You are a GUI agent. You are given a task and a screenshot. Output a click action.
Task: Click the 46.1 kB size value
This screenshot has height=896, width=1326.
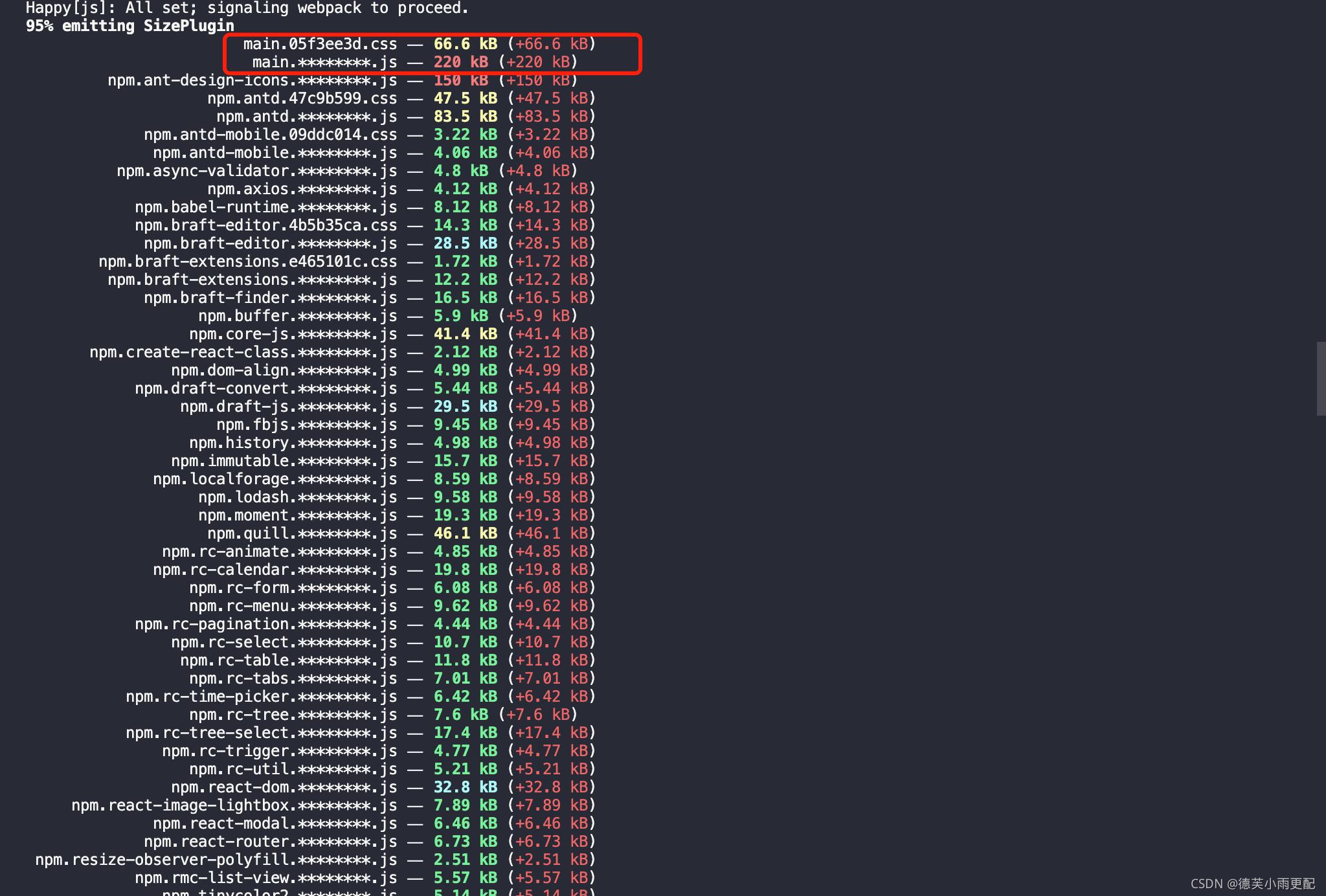(466, 533)
